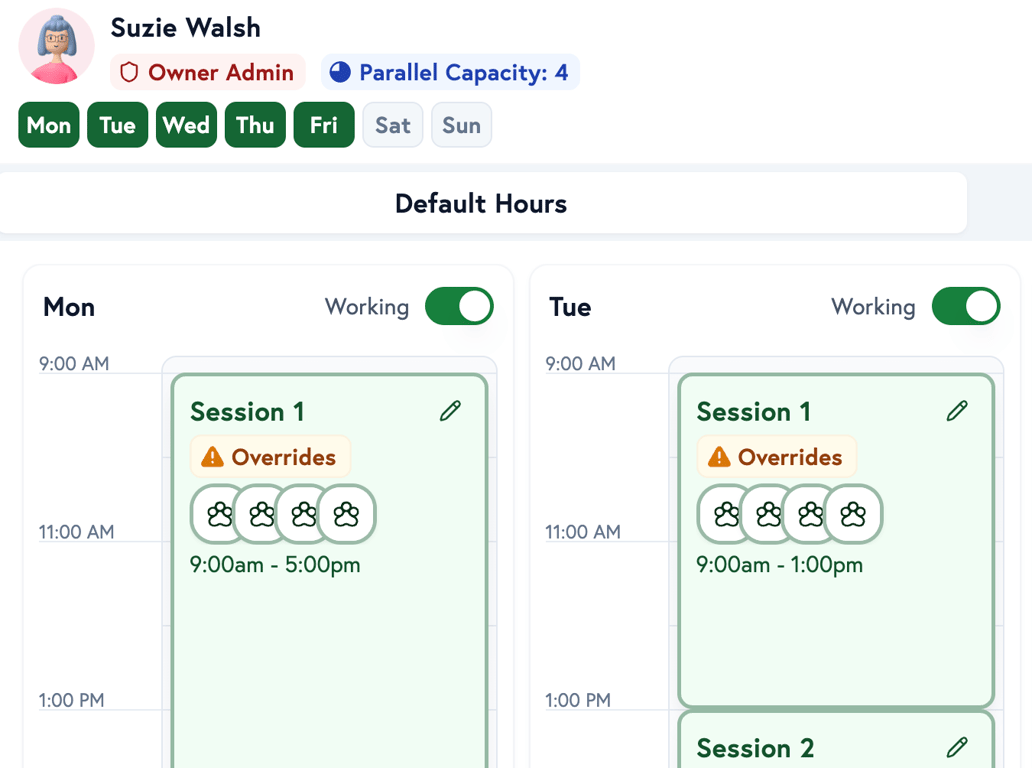Viewport: 1032px width, 768px height.
Task: Click the Owner Admin shield icon
Action: tap(130, 72)
